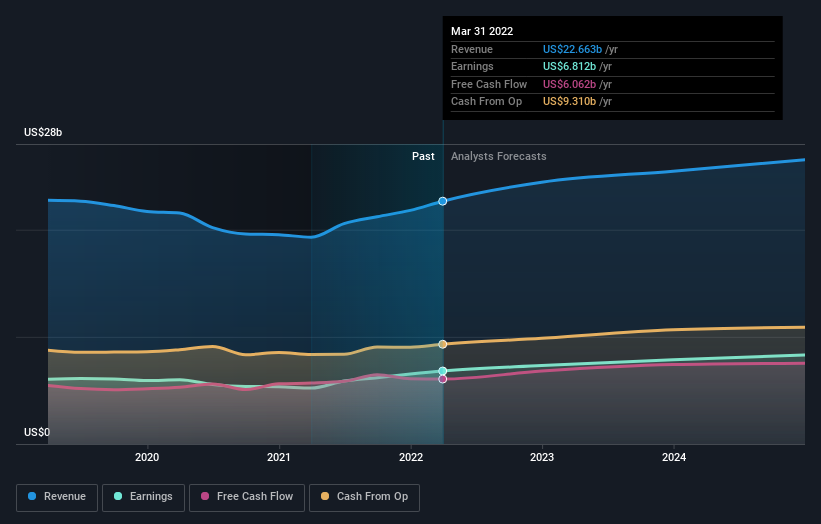
Task: Click the 2020 x-axis label
Action: pos(147,457)
